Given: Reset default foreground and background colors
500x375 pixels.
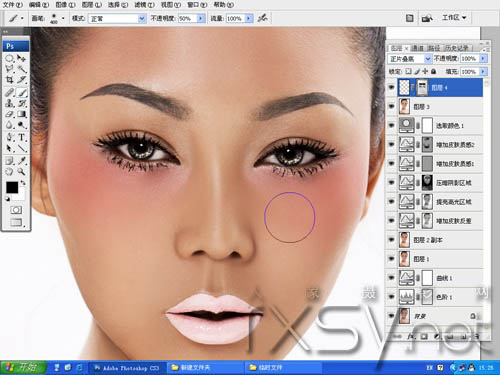Looking at the screenshot, I should (x=7, y=199).
